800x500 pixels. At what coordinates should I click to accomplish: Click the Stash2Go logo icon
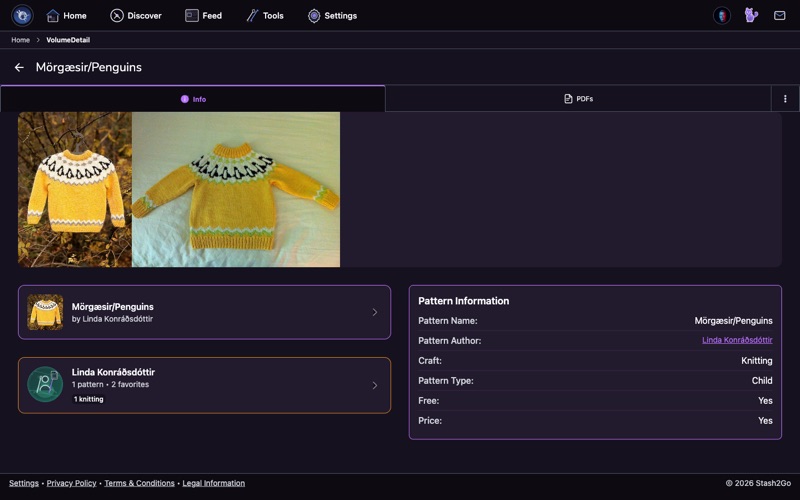22,15
